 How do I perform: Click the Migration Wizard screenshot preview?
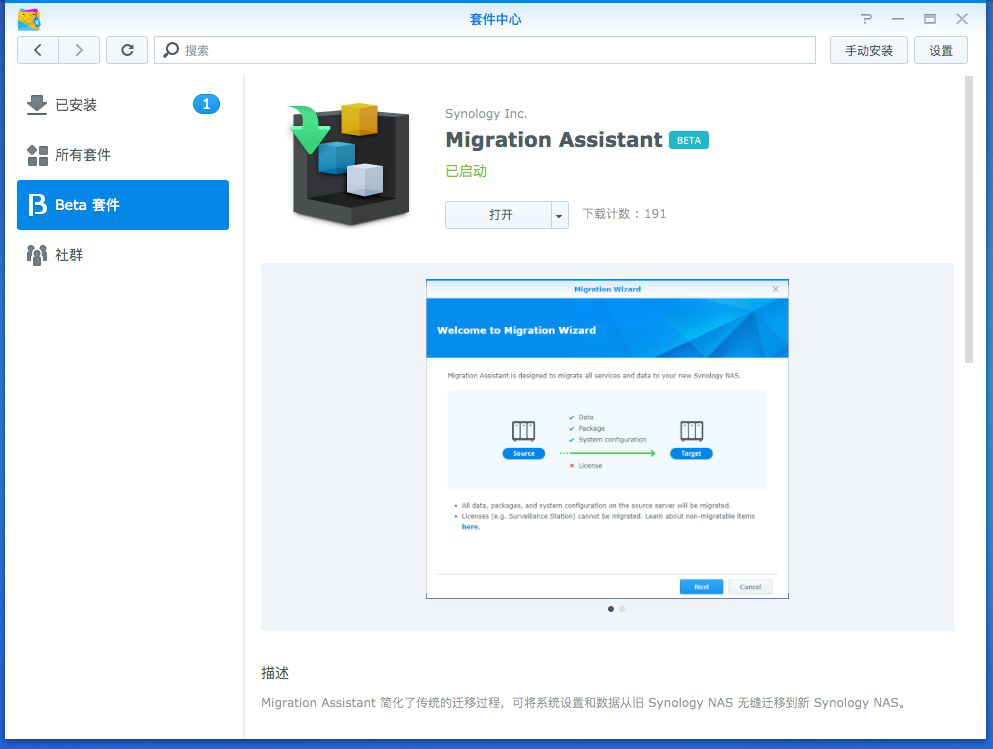click(607, 439)
